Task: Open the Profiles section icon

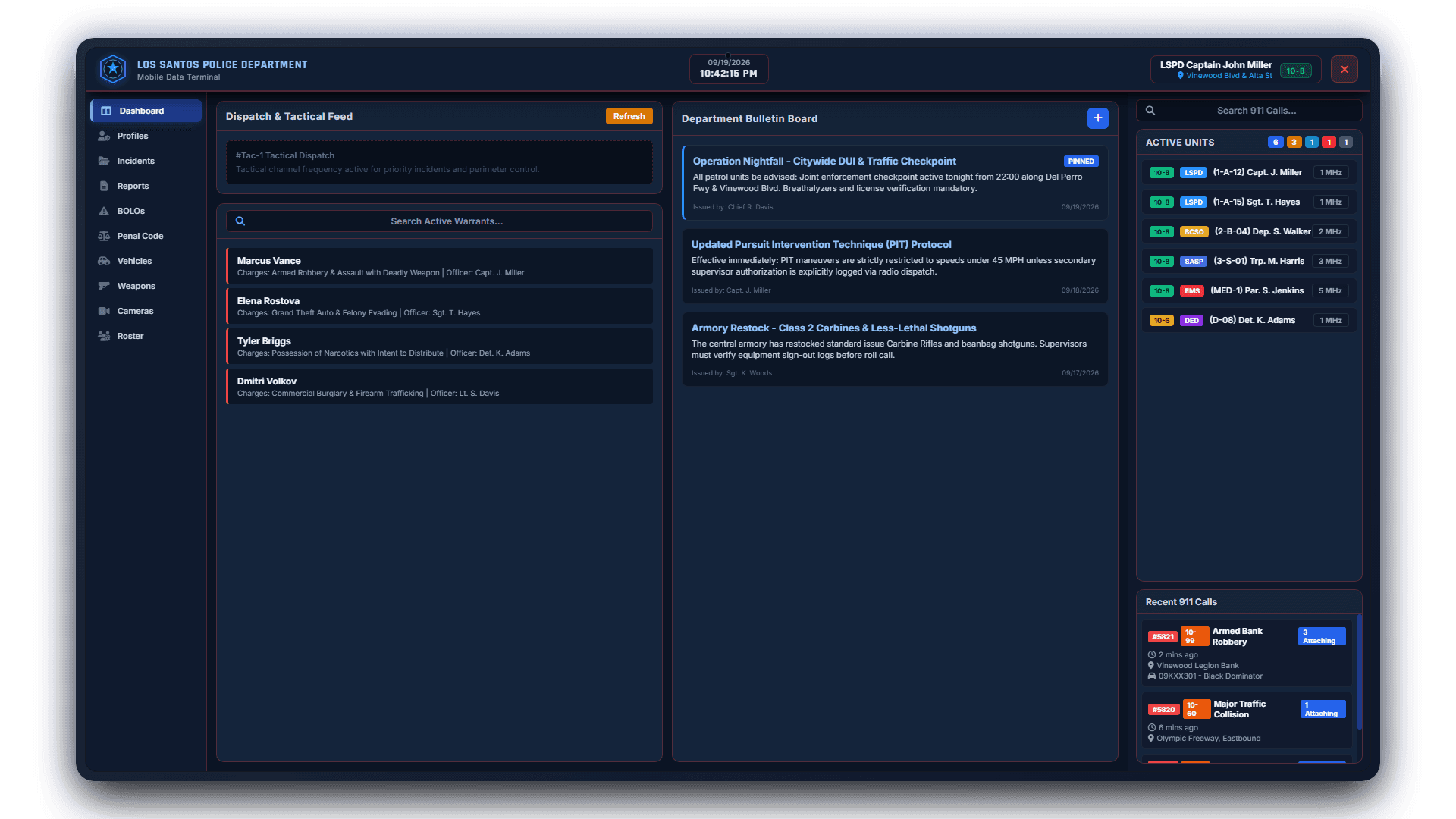Action: pos(104,136)
